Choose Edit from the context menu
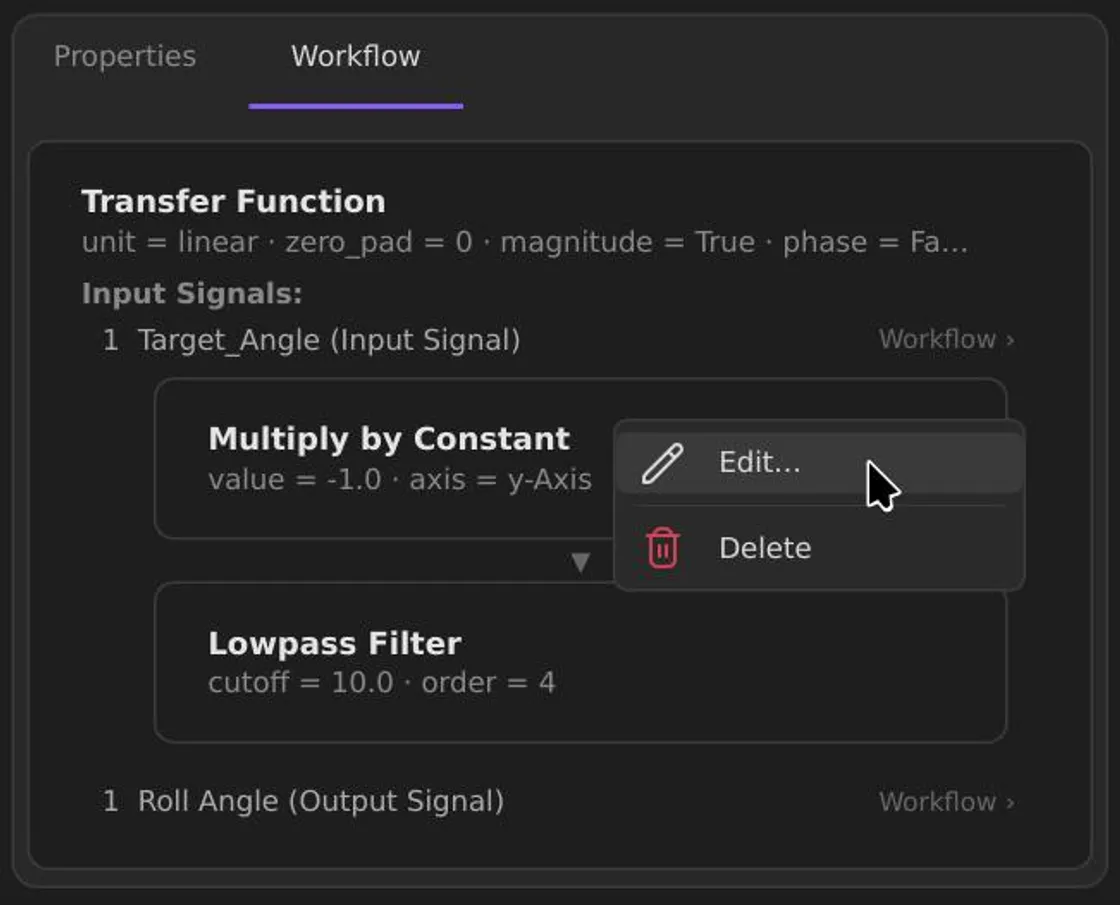This screenshot has height=905, width=1120. (x=758, y=462)
